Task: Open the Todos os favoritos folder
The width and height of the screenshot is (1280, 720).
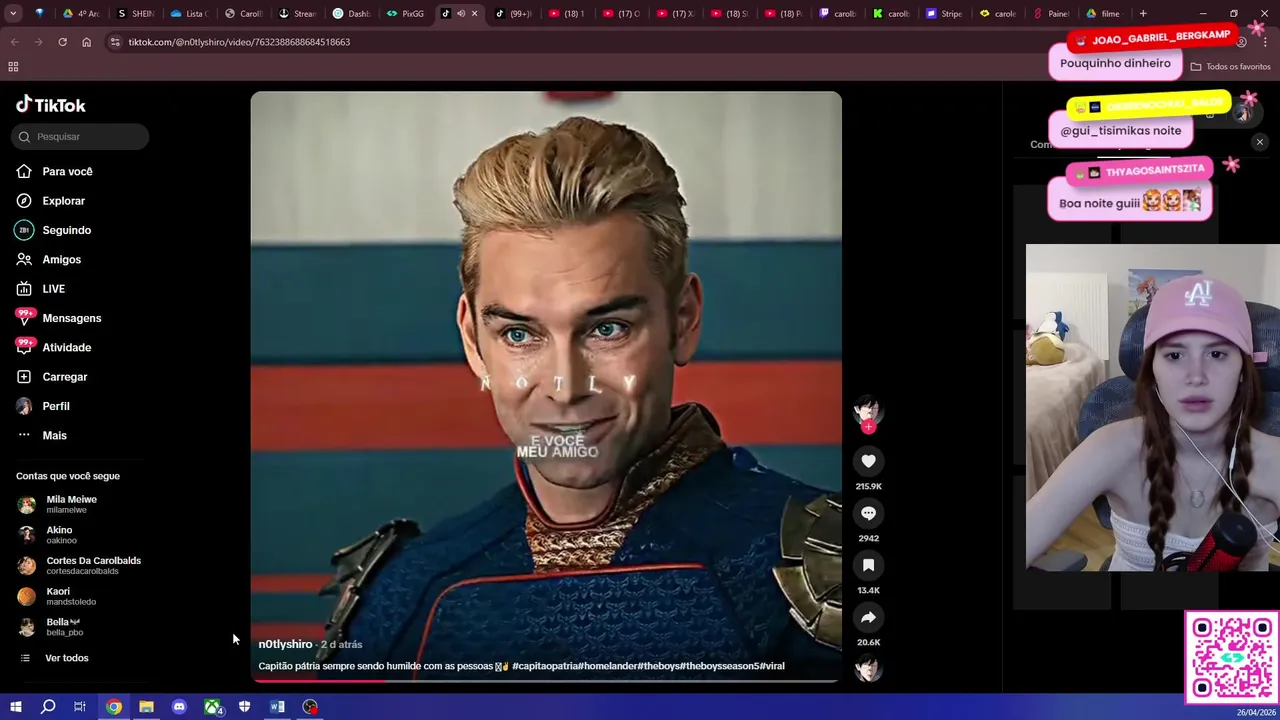Action: 1230,67
